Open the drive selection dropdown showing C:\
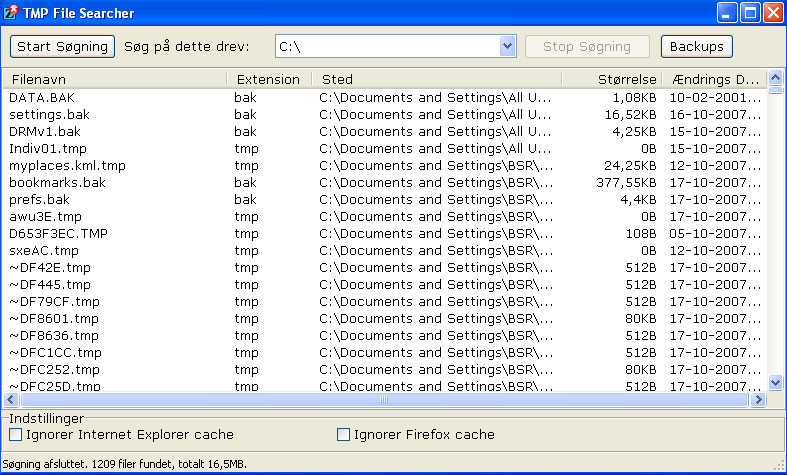 coord(507,47)
